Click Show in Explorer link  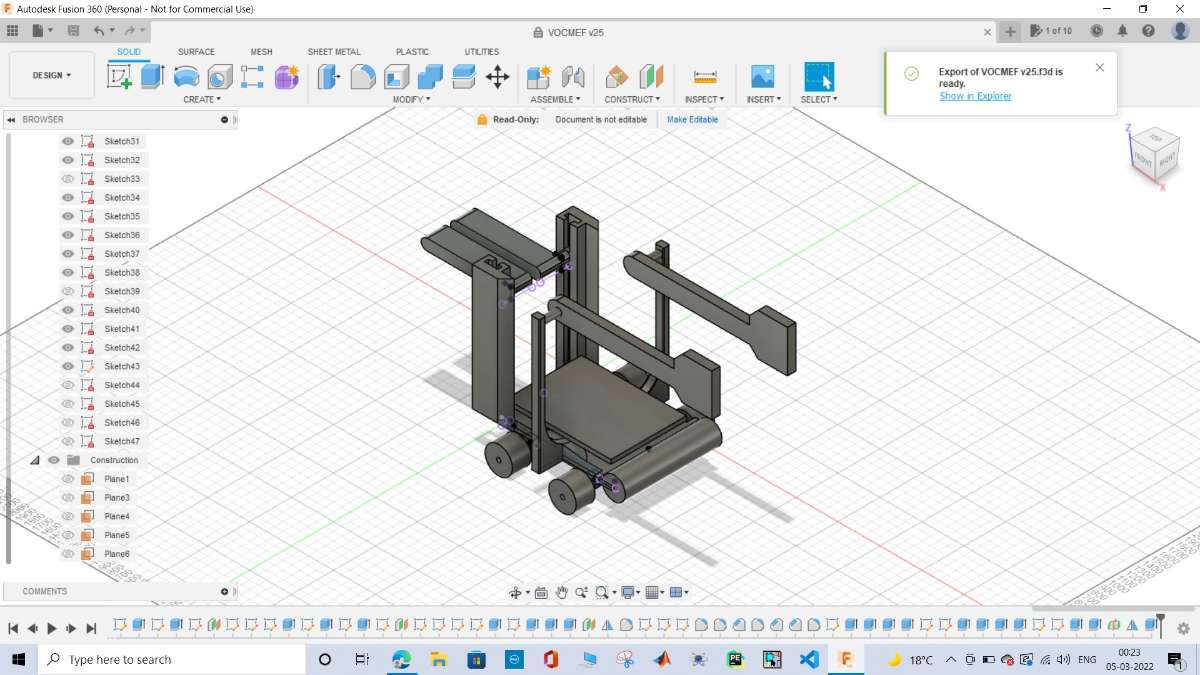(975, 96)
